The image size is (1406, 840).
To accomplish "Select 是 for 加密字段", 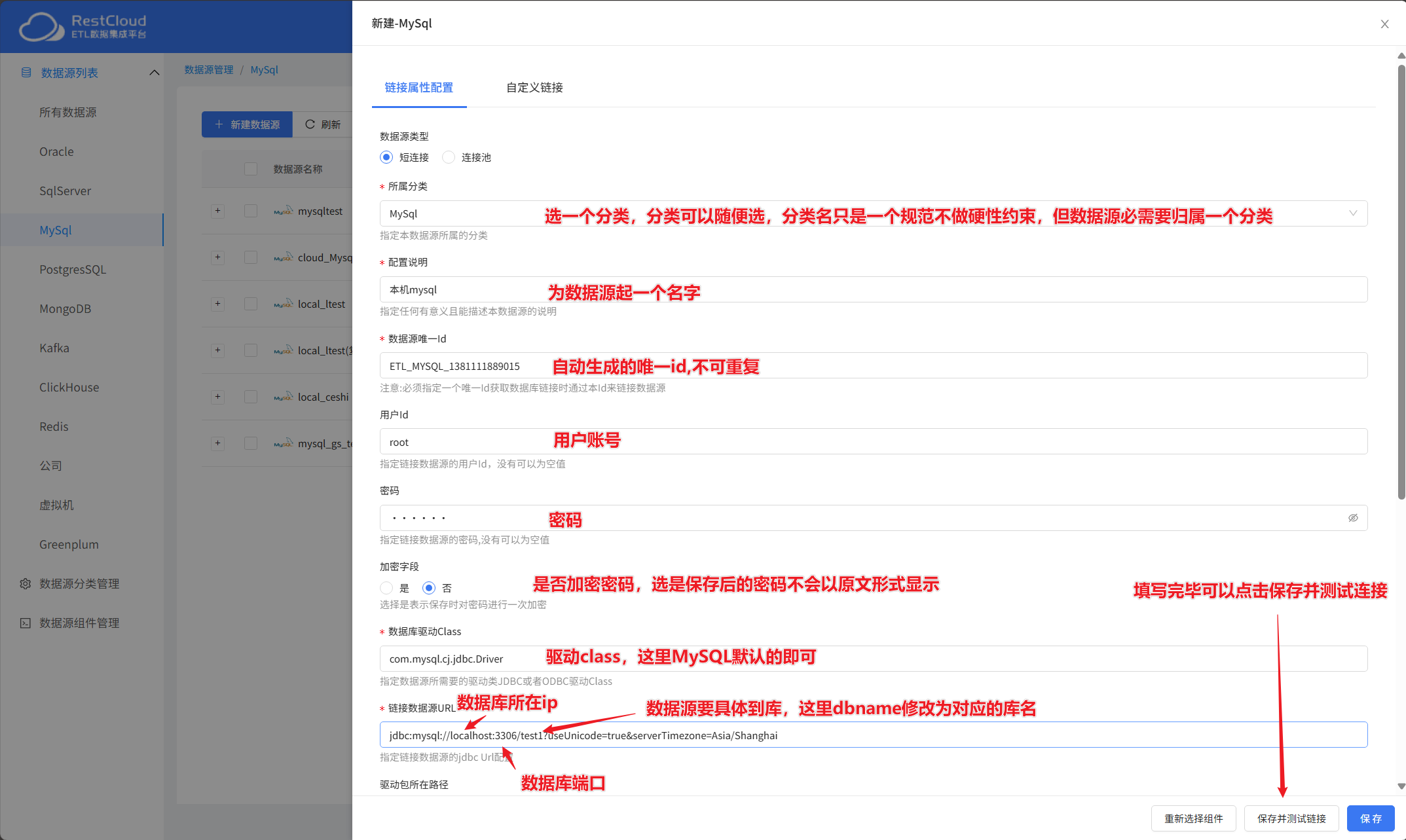I will [x=386, y=588].
